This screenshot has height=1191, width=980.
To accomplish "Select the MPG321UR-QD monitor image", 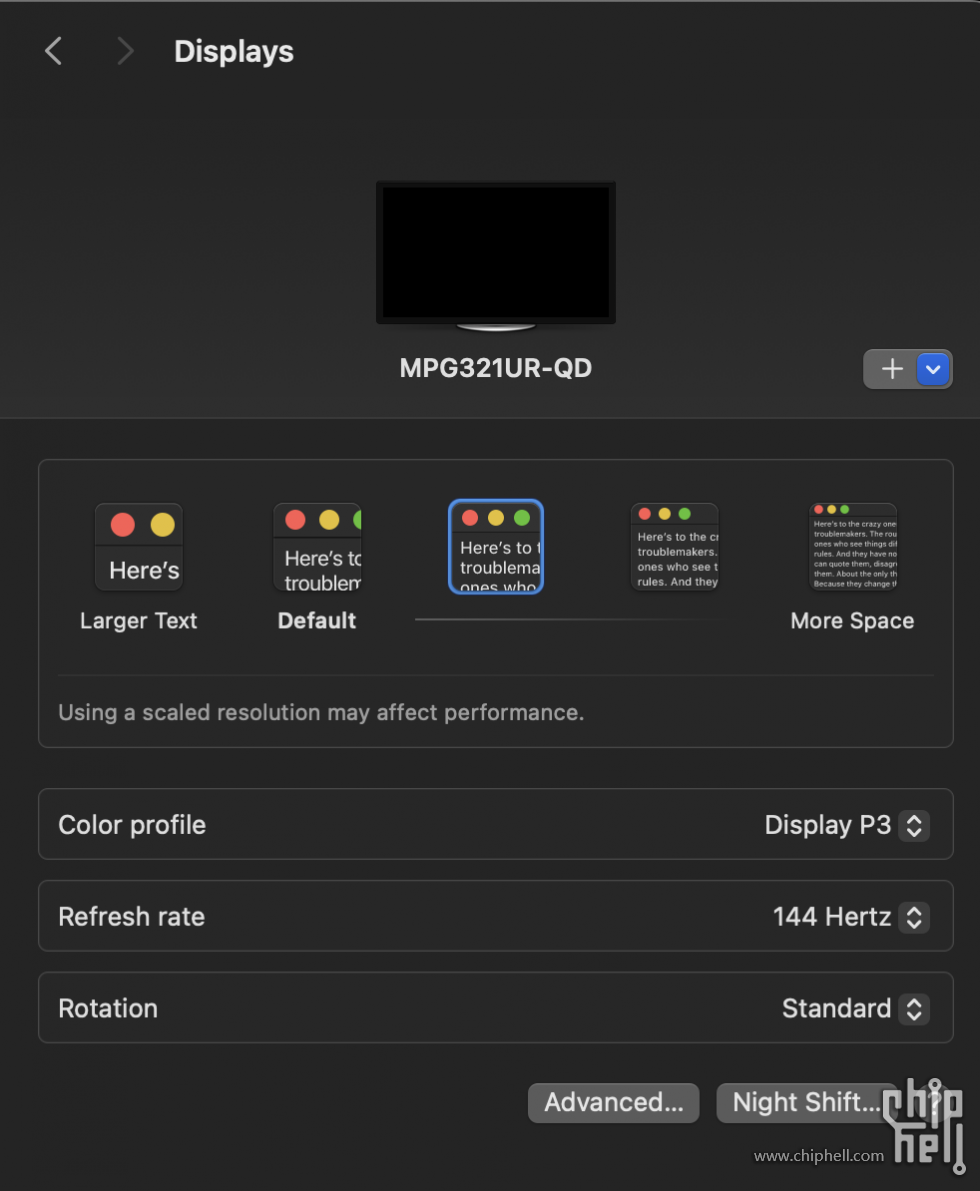I will 496,256.
